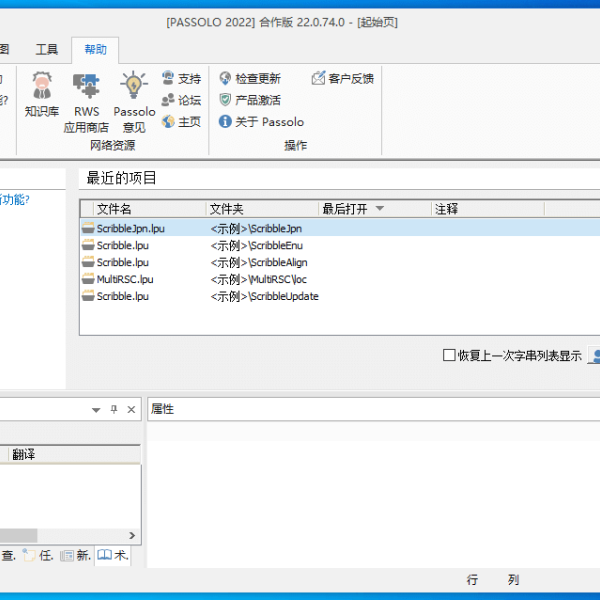Viewport: 600px width, 600px height.
Task: Click the 列 status bar entry
Action: click(x=513, y=580)
